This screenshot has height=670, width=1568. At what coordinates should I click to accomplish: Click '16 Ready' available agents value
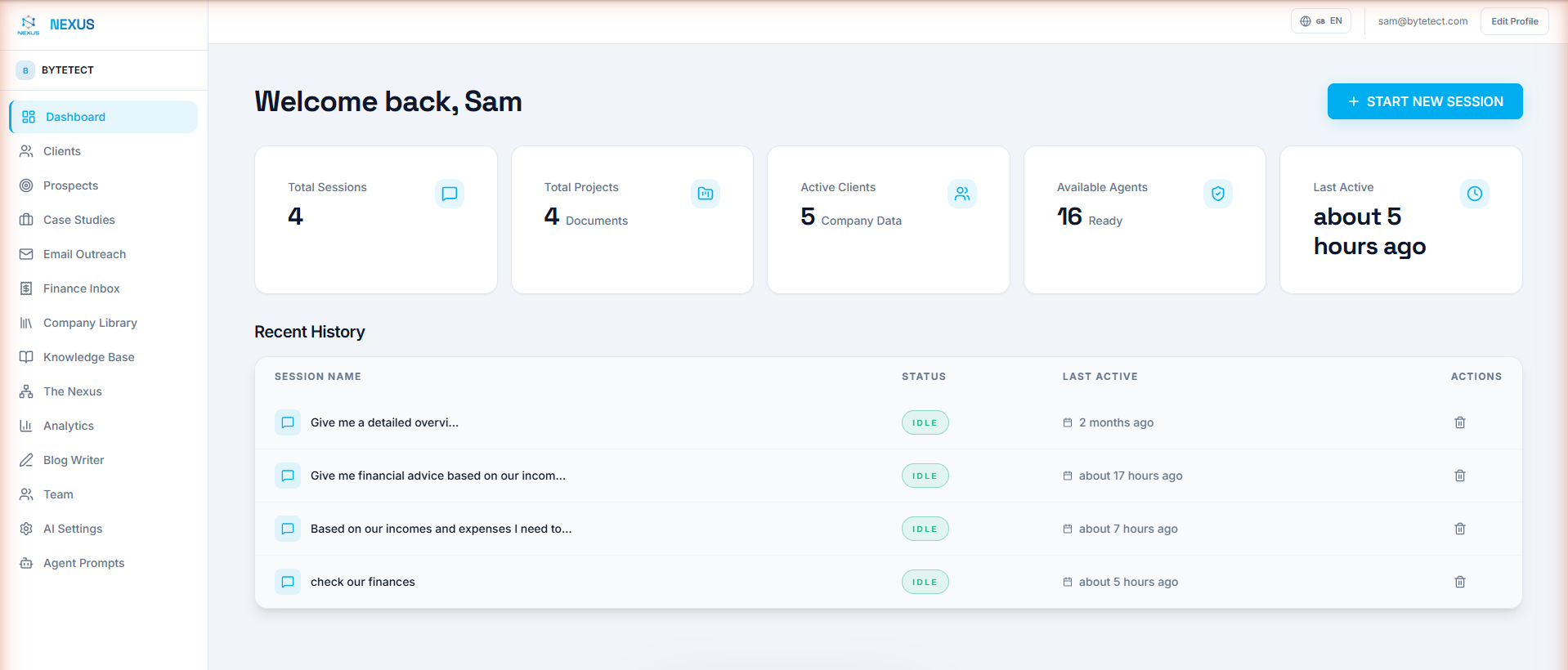[1090, 217]
